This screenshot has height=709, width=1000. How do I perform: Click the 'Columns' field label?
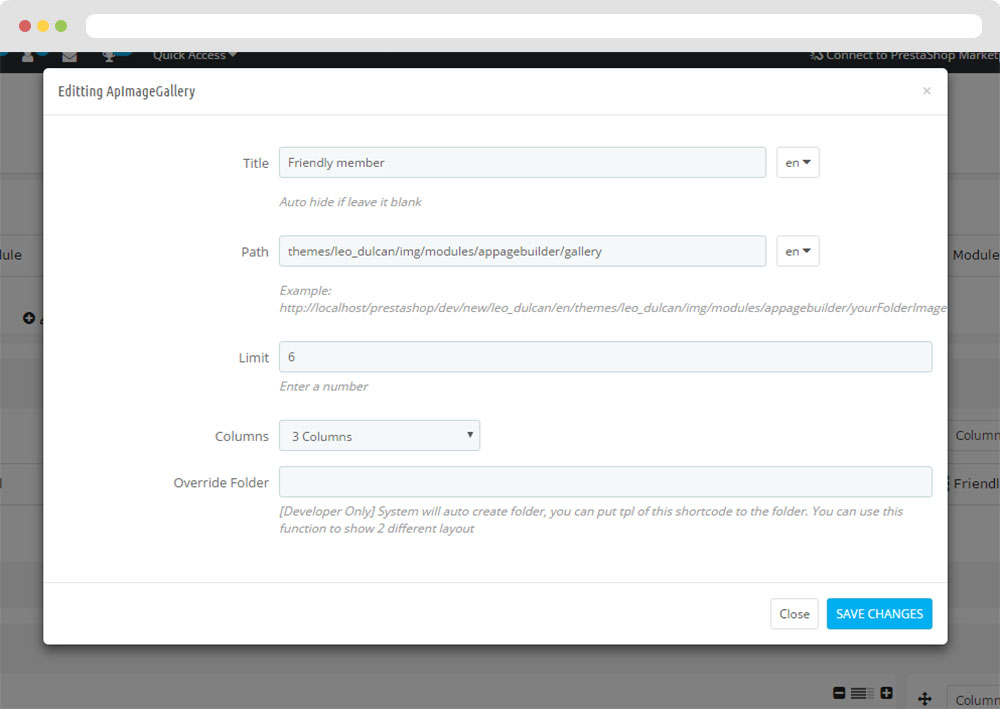click(242, 436)
